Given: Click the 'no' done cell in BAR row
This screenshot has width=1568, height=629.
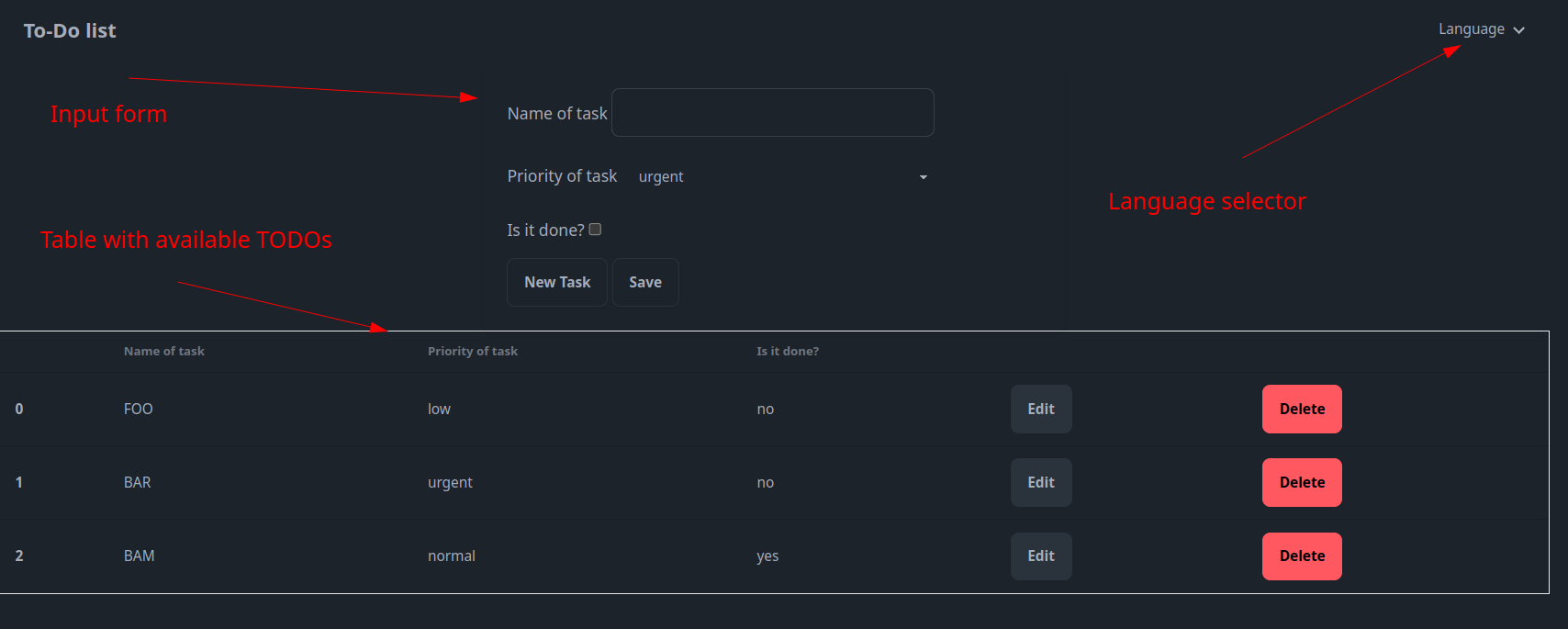Looking at the screenshot, I should pos(766,482).
